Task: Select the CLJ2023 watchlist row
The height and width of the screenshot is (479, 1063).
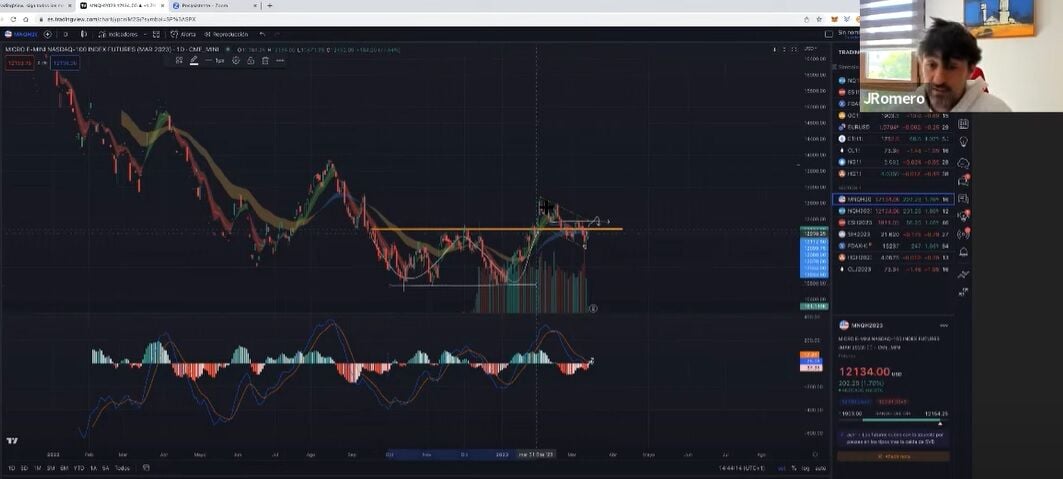Action: coord(894,269)
